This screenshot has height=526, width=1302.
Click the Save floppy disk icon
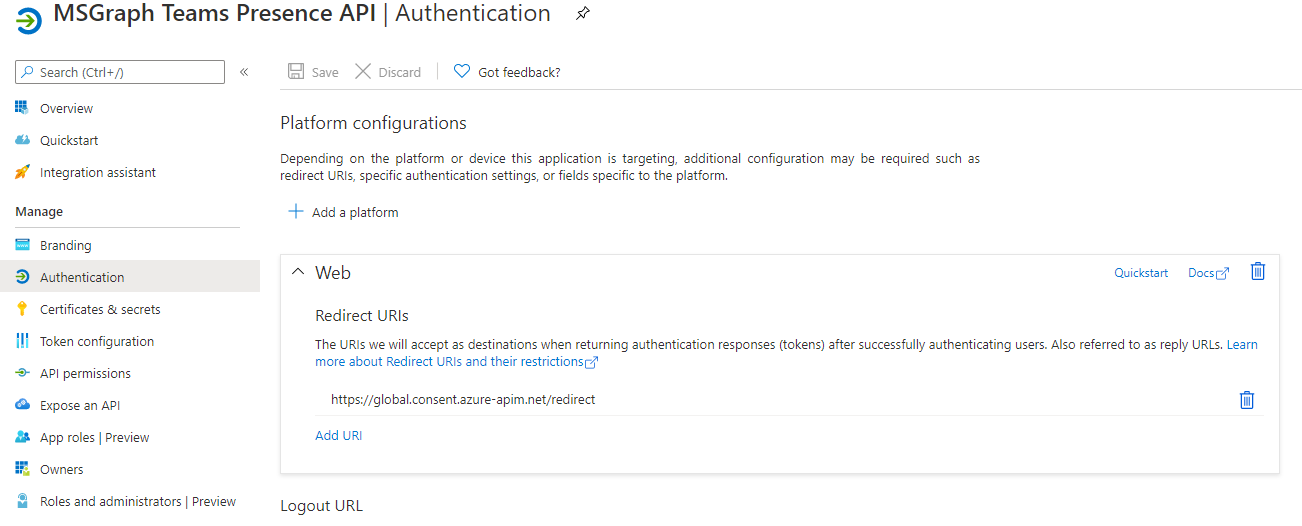[296, 71]
